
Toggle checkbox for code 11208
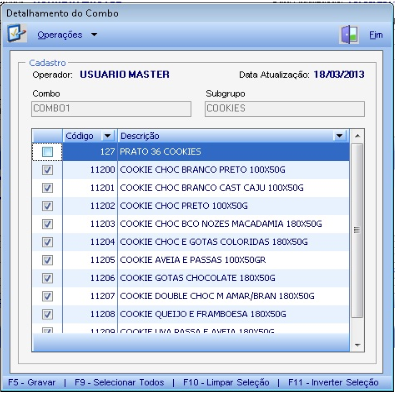47,314
